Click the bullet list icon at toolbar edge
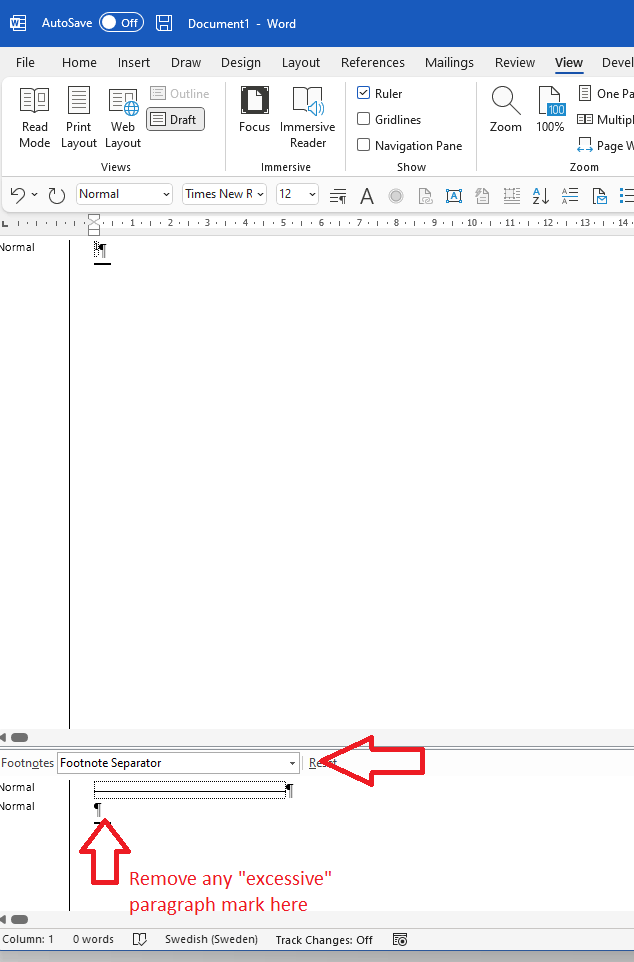 627,196
